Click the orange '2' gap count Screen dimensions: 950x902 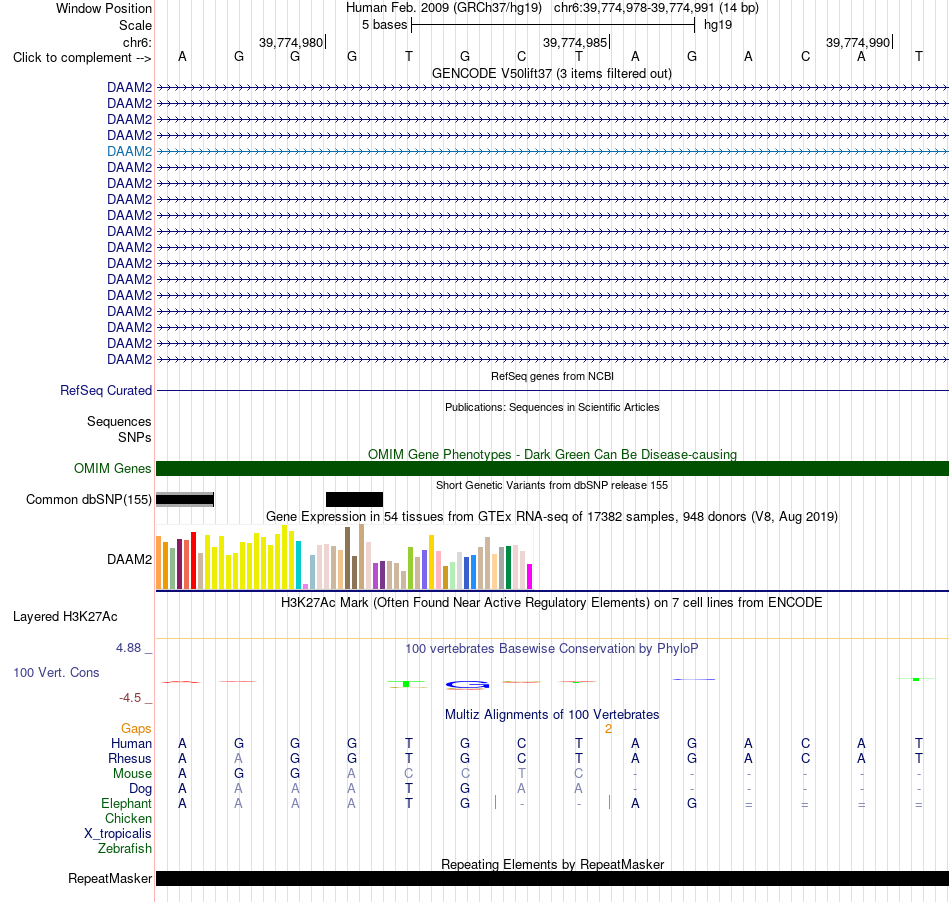608,729
